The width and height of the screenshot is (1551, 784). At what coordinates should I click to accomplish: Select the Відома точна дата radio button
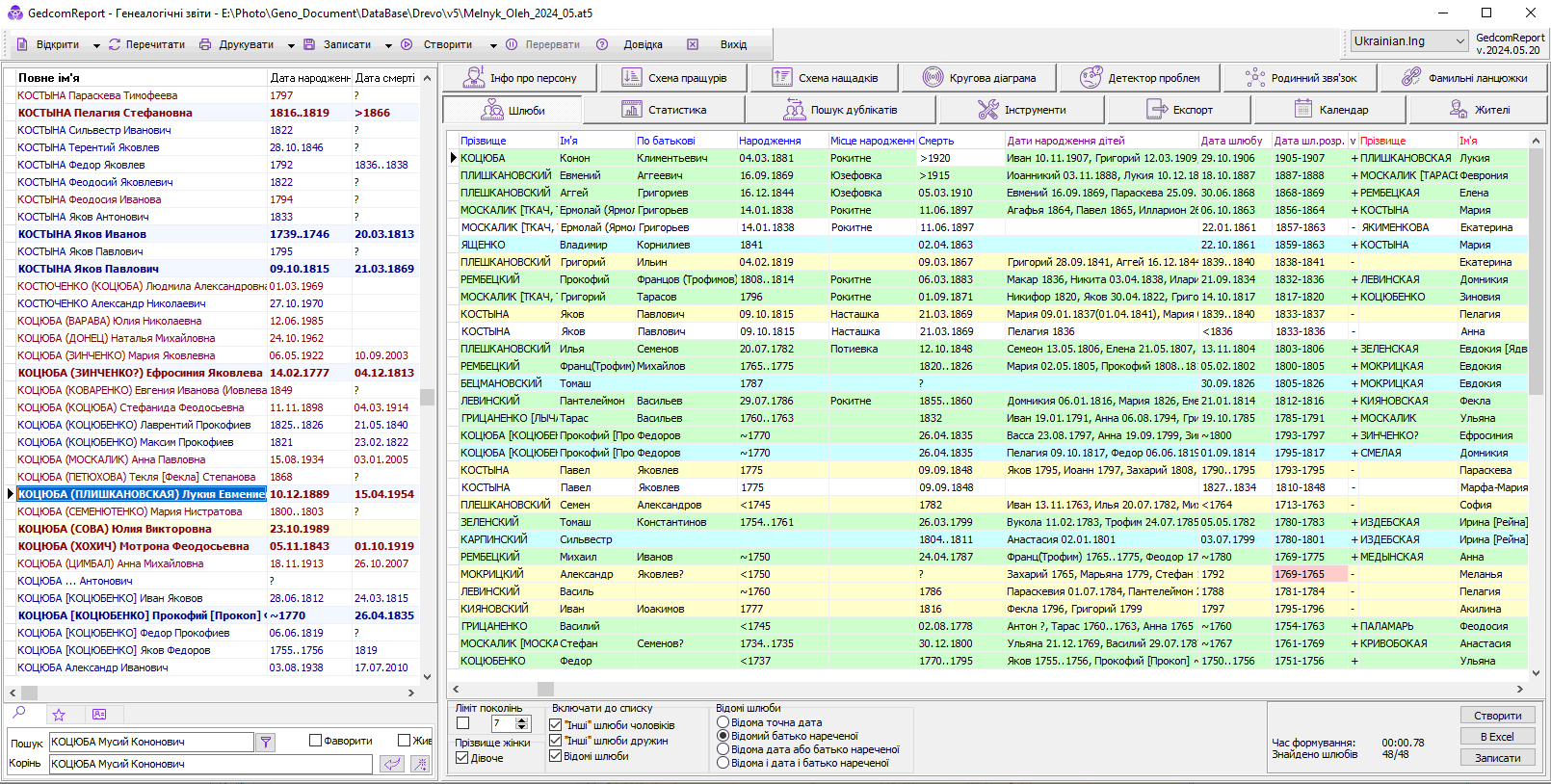pos(723,722)
